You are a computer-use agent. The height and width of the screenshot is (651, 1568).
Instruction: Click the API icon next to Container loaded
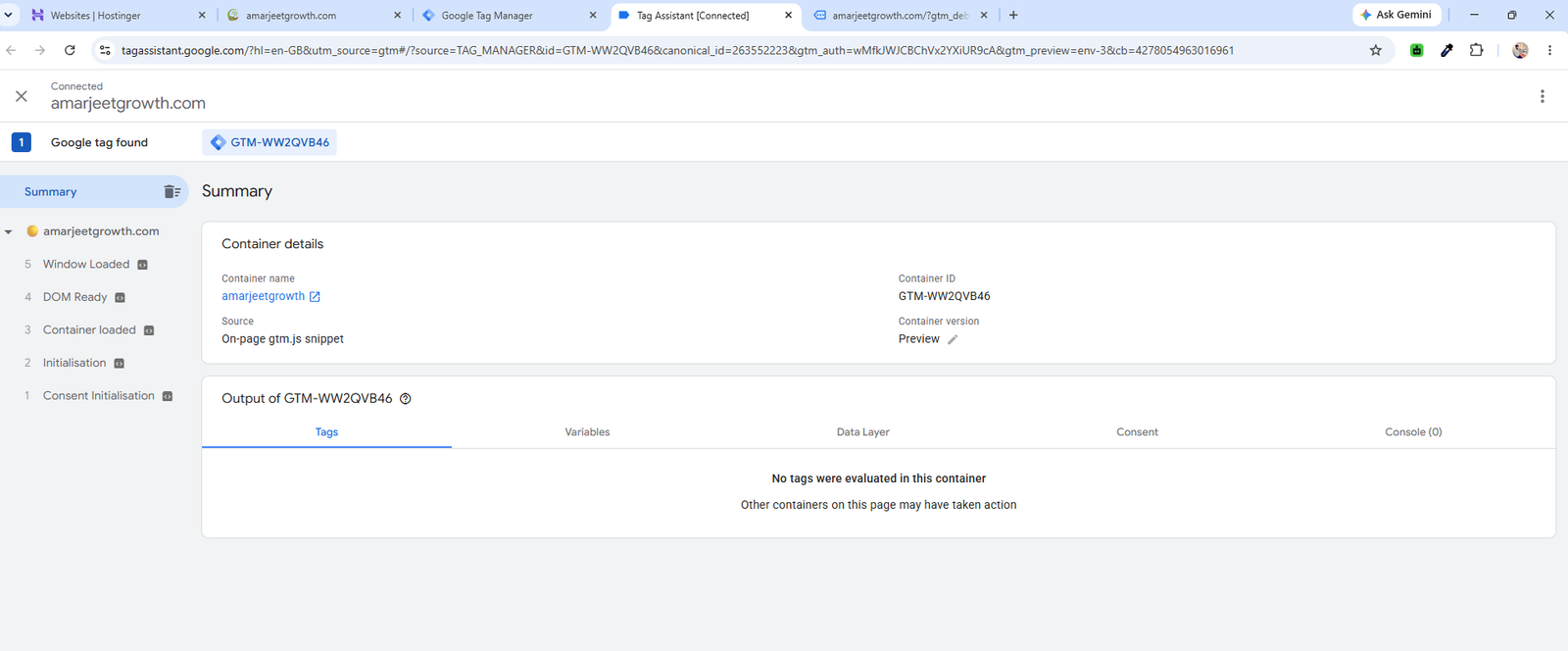(x=149, y=330)
